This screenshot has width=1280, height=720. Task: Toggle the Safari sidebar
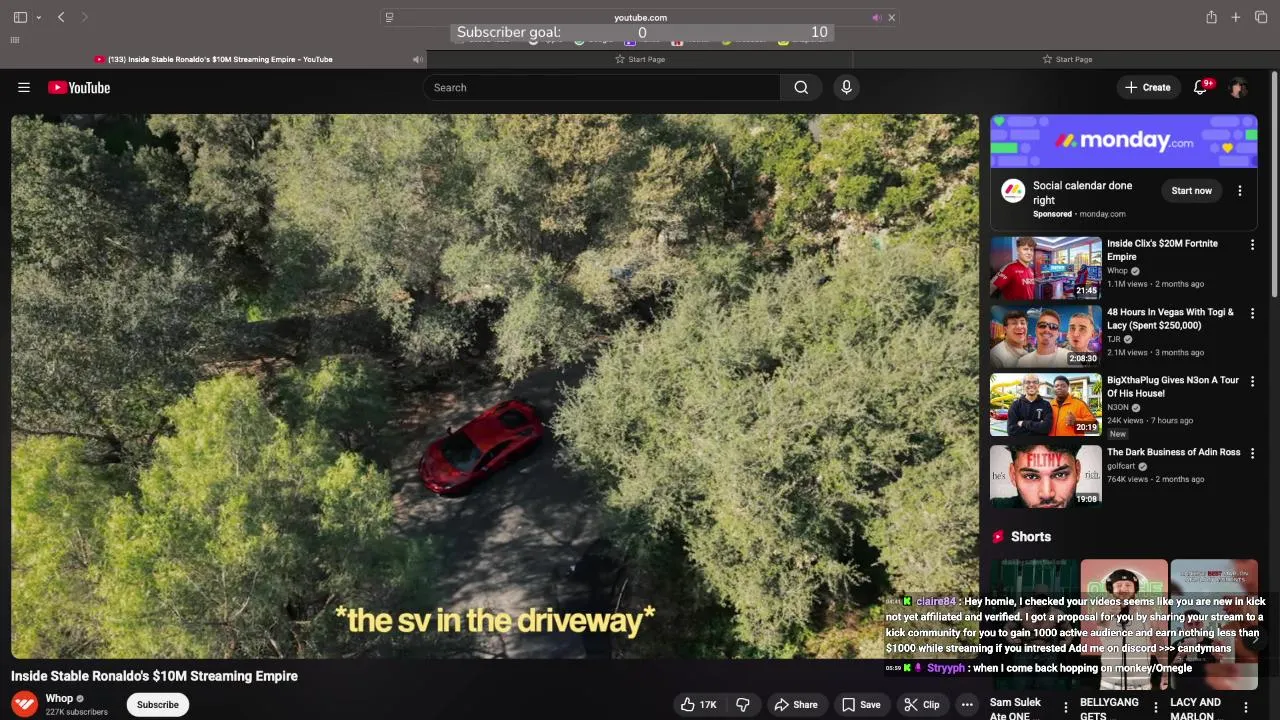pyautogui.click(x=20, y=17)
